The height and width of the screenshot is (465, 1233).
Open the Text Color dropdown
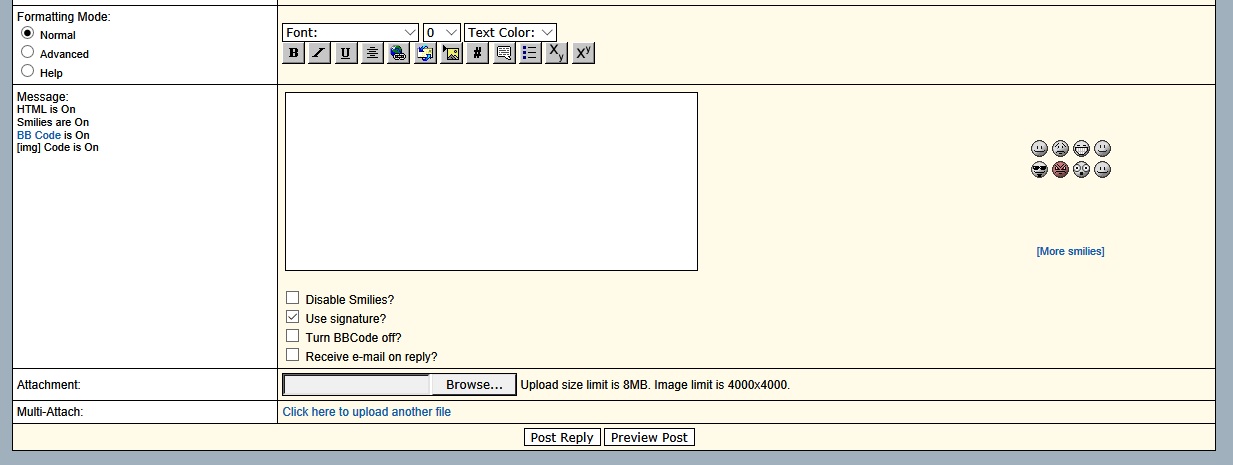pyautogui.click(x=510, y=33)
